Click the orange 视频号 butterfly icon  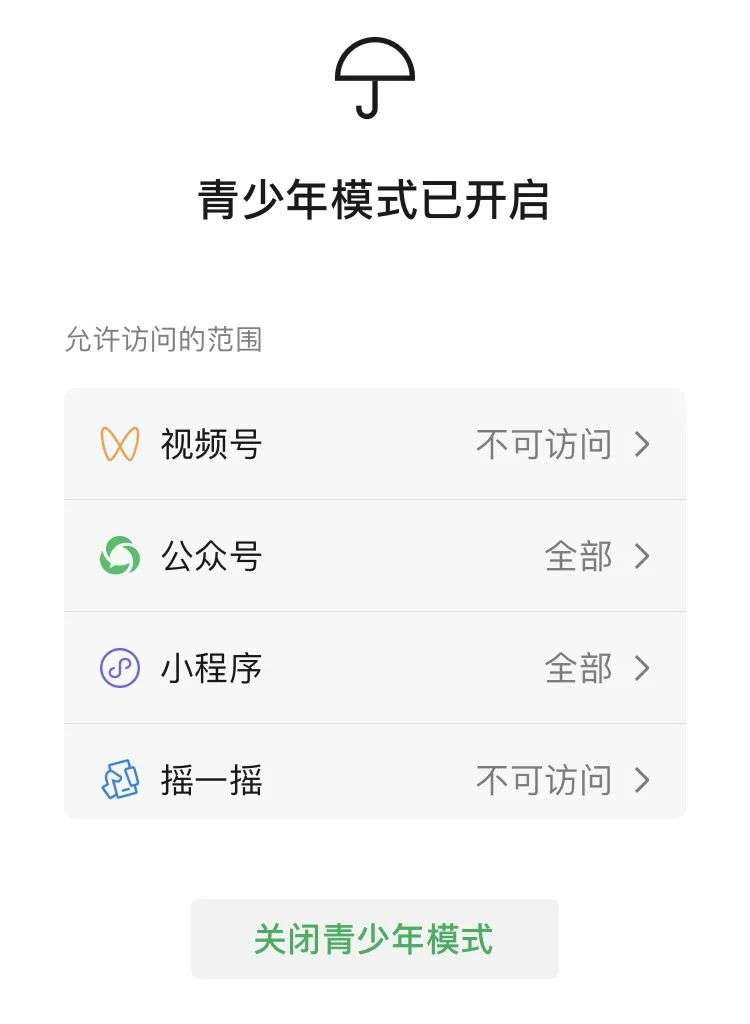point(120,444)
